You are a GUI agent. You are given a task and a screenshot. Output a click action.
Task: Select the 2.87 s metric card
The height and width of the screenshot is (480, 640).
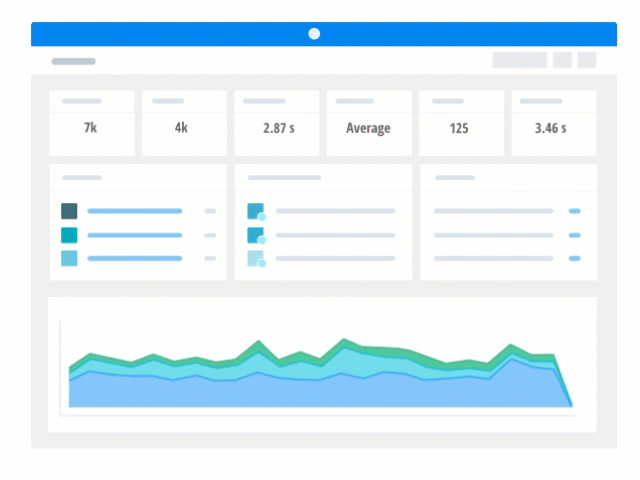click(277, 123)
